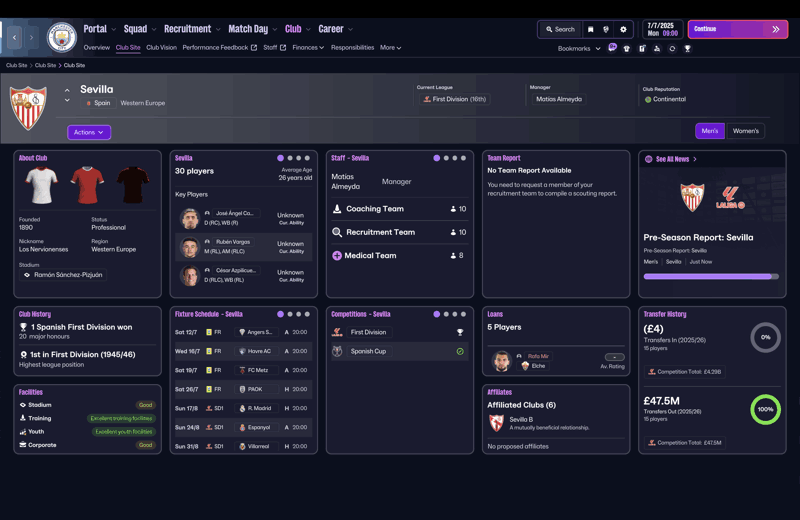Switch to Men's team toggle
Screen dimensions: 800x520
coord(710,131)
